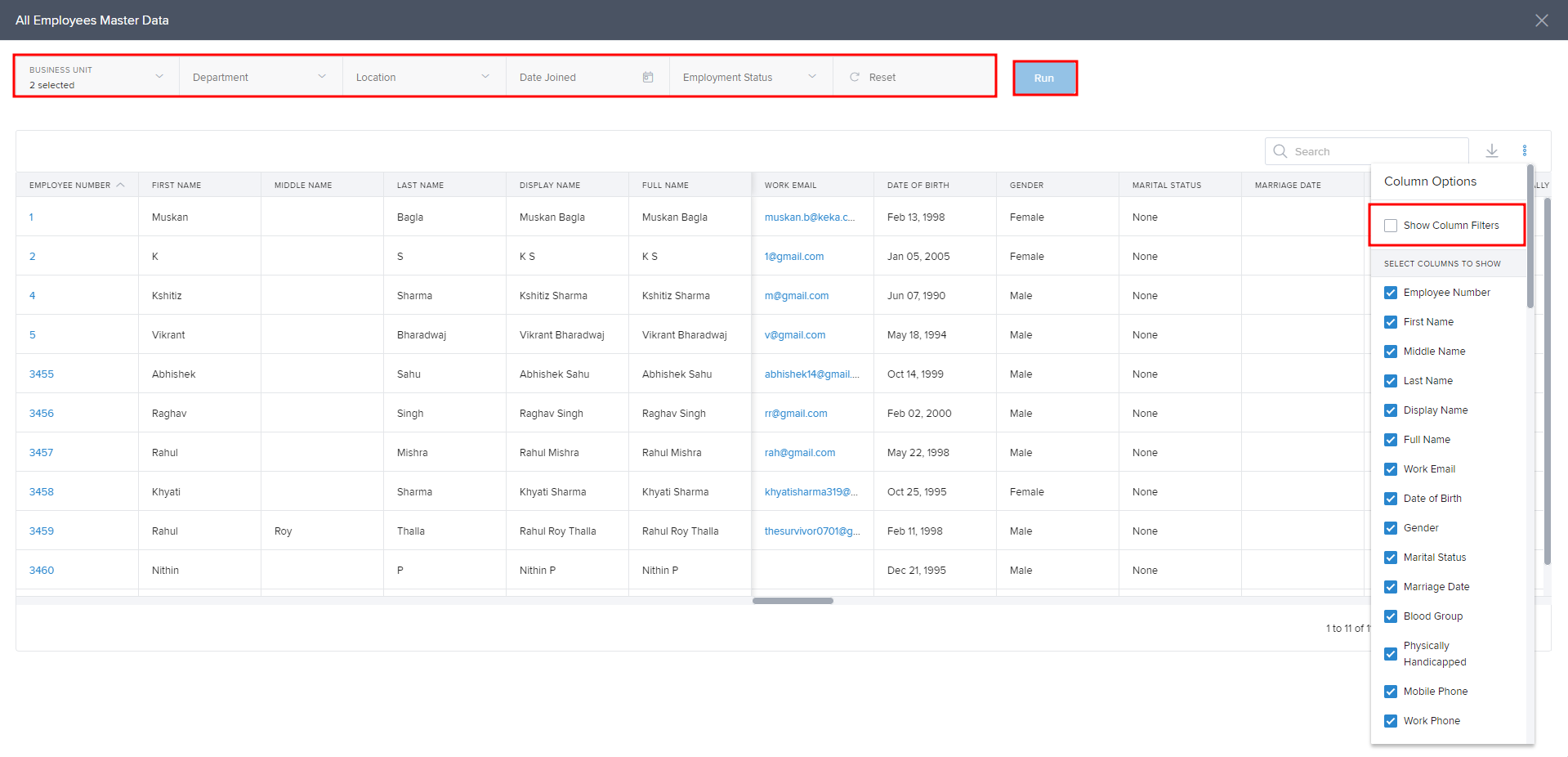Click the horizontal table scrollbar thumb
Viewport: 1568px width, 757px height.
point(793,601)
